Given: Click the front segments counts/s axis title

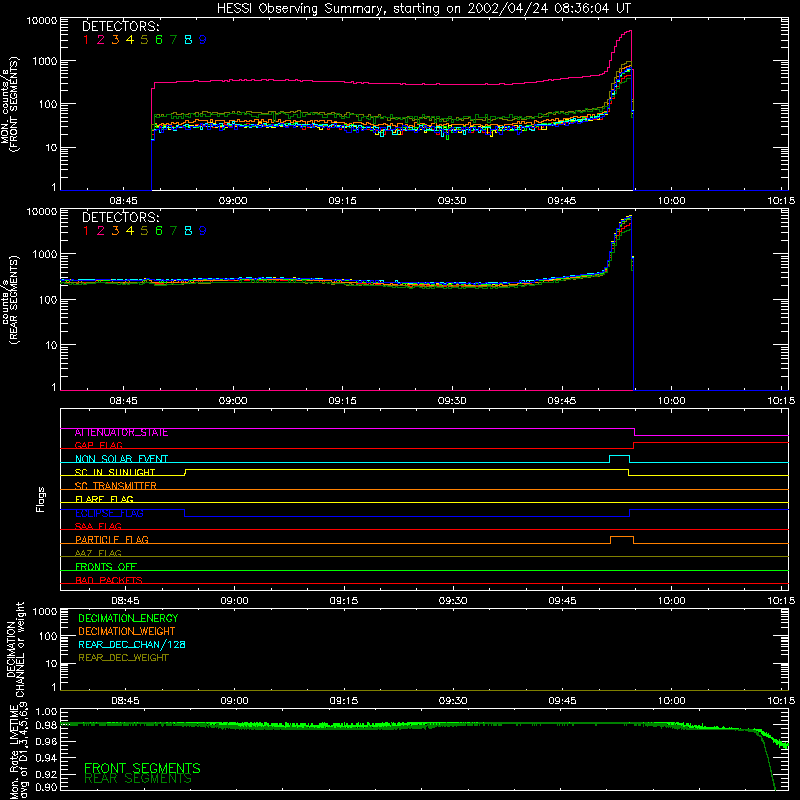Looking at the screenshot, I should pos(10,104).
